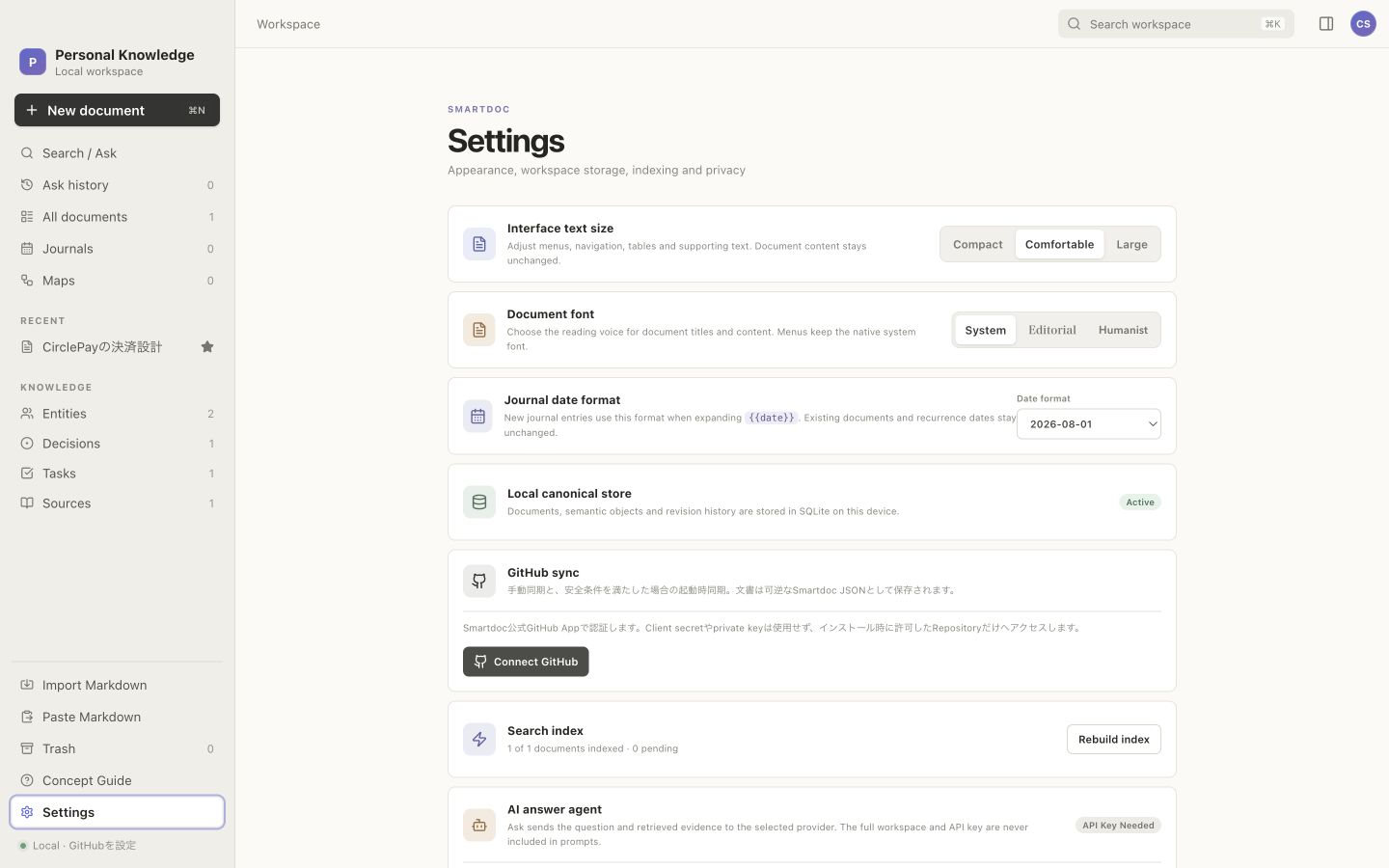Click the Document font card icon
Viewport: 1389px width, 868px height.
(x=479, y=330)
